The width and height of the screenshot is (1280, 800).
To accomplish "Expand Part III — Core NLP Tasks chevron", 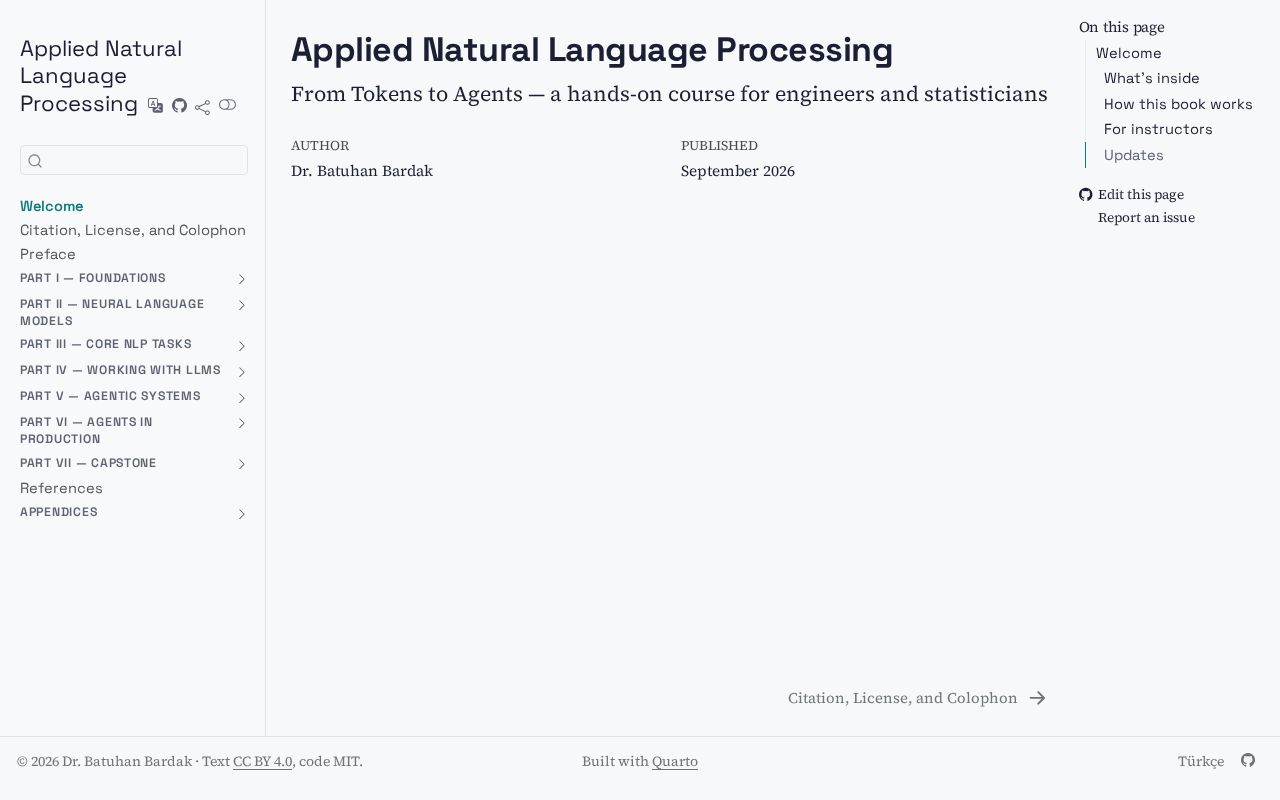I will click(241, 346).
